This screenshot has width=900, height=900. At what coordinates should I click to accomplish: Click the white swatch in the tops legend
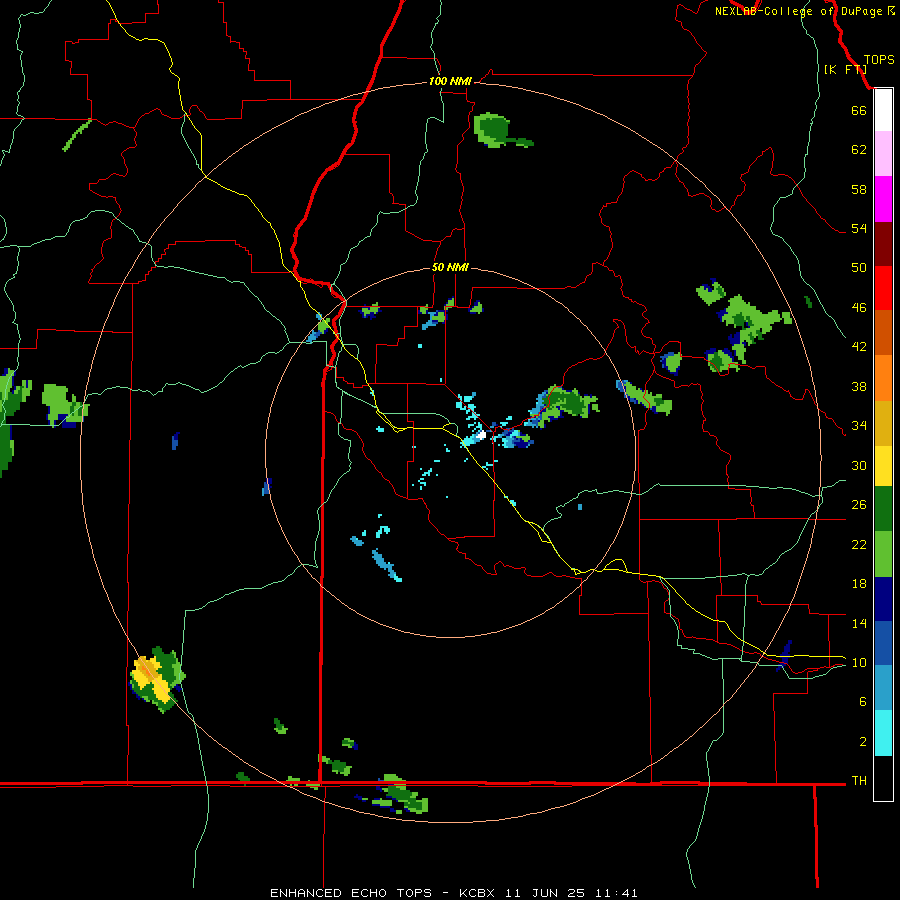point(883,110)
